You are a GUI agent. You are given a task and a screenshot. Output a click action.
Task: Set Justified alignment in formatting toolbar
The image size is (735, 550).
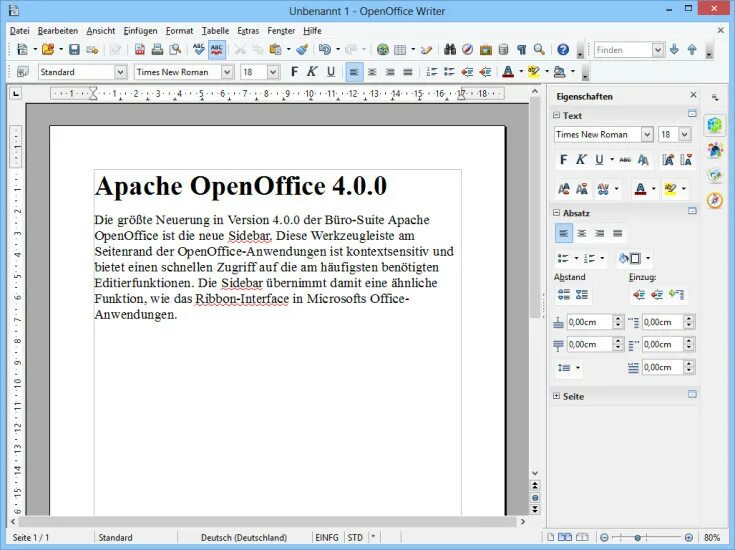point(408,72)
